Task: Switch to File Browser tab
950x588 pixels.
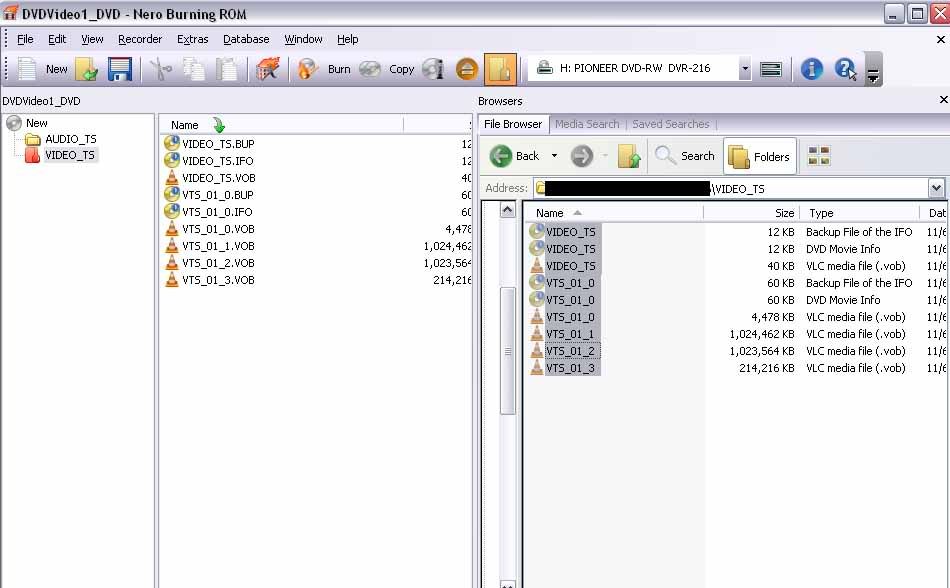Action: pyautogui.click(x=513, y=124)
